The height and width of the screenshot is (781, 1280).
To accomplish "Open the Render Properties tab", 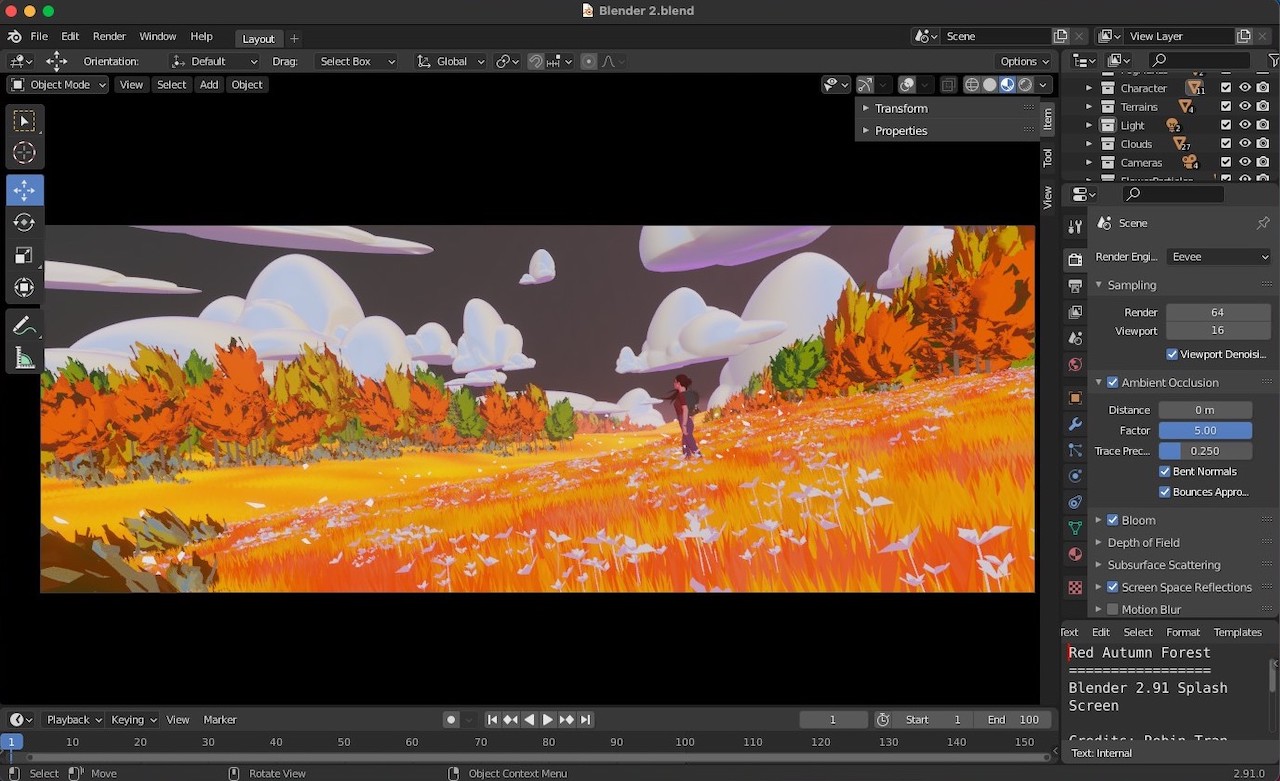I will [x=1075, y=258].
